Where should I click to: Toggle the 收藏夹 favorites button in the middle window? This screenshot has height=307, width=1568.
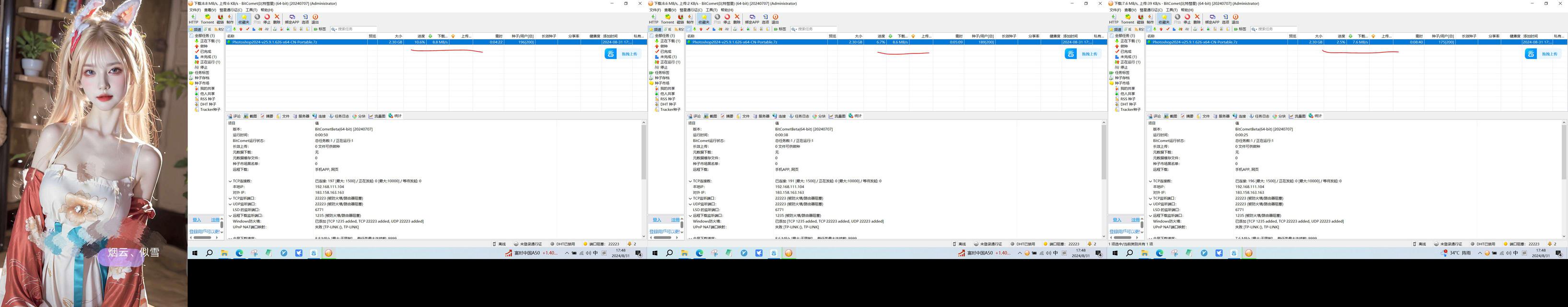[x=704, y=19]
